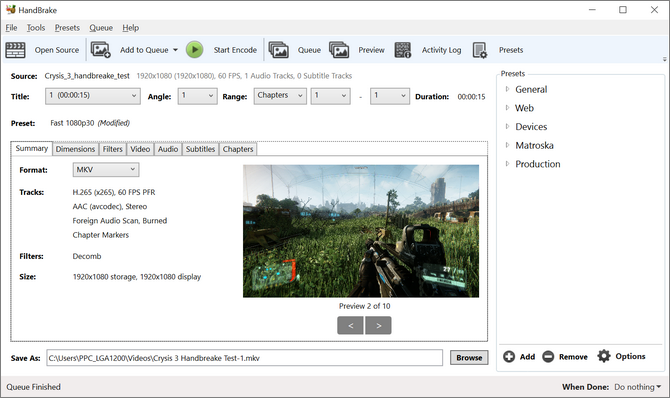Viewport: 670px width, 398px height.
Task: Open the File menu
Action: pyautogui.click(x=11, y=28)
